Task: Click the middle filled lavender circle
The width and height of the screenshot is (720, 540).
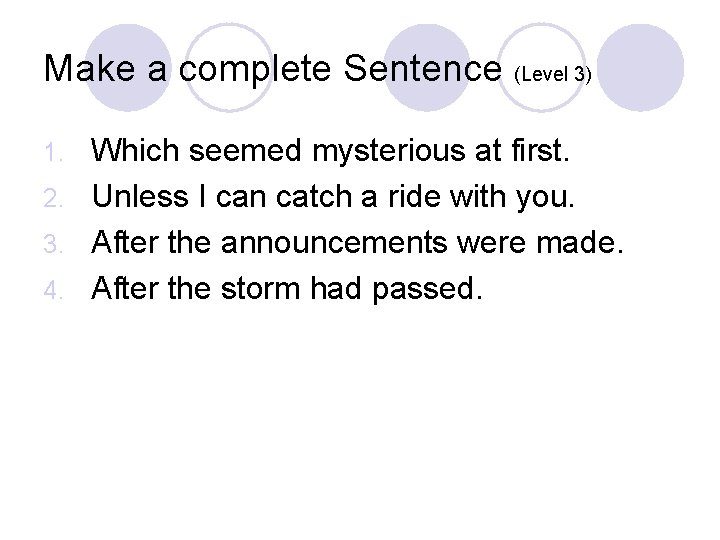Action: (x=427, y=68)
